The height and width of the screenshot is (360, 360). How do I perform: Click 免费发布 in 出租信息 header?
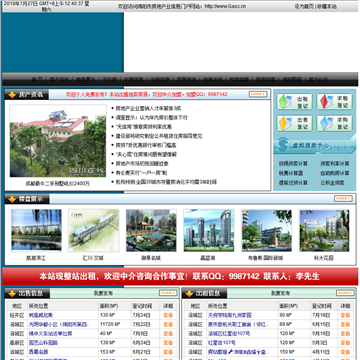(280, 294)
